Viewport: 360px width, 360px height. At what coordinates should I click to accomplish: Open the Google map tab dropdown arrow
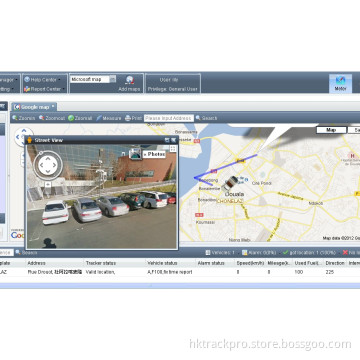pyautogui.click(x=53, y=107)
